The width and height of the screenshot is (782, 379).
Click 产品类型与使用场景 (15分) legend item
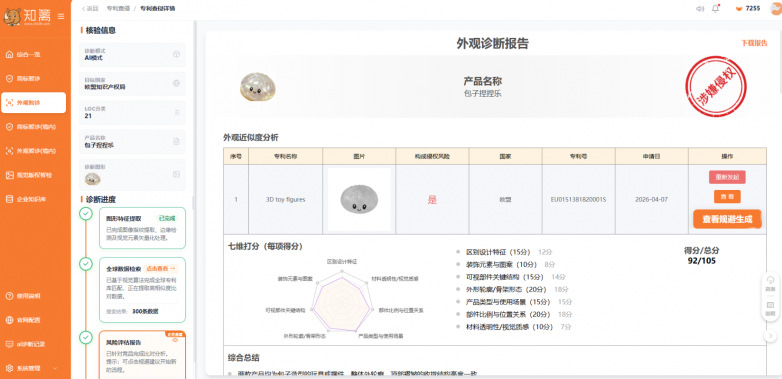tap(514, 302)
